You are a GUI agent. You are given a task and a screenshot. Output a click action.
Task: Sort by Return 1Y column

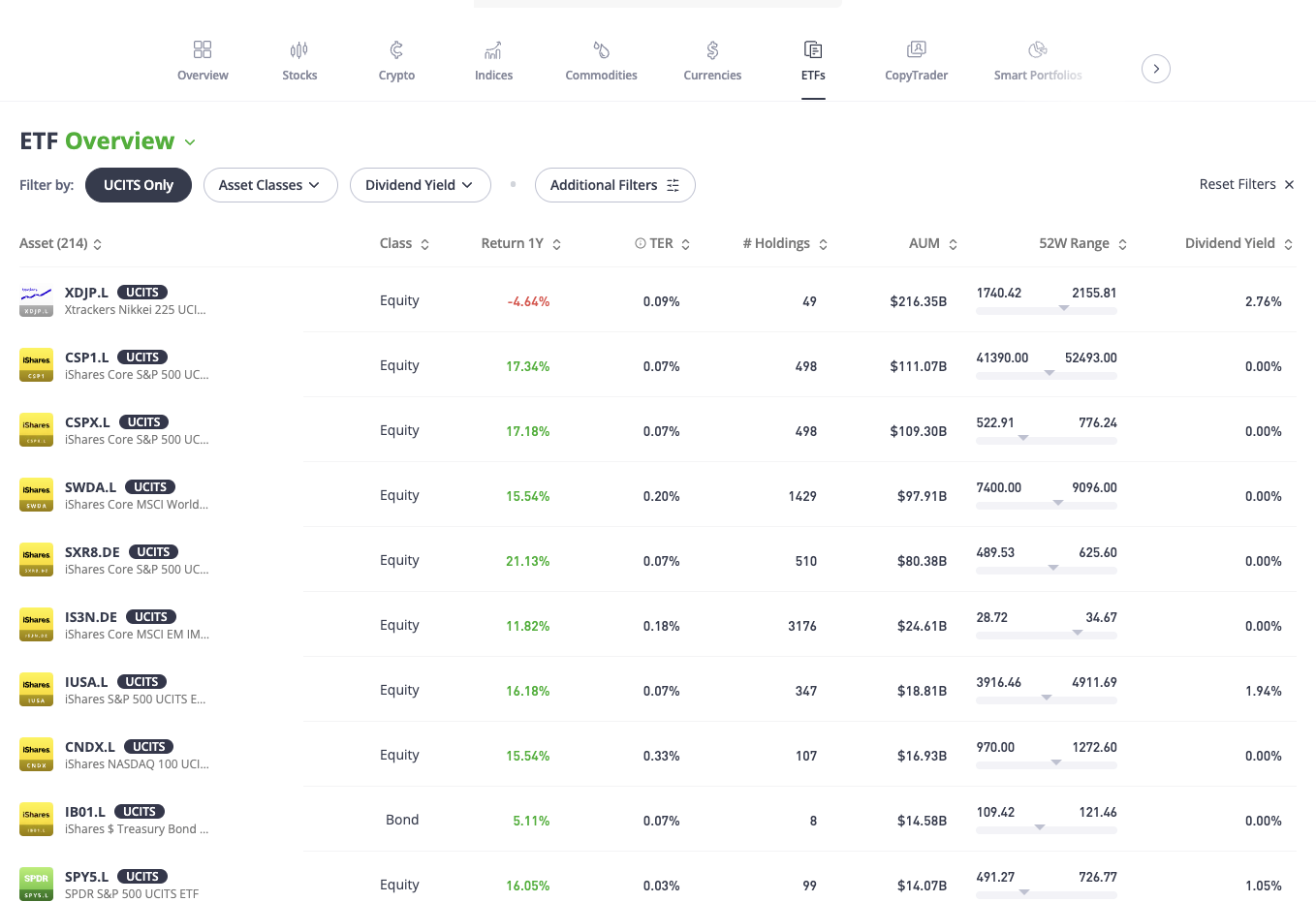(x=521, y=243)
